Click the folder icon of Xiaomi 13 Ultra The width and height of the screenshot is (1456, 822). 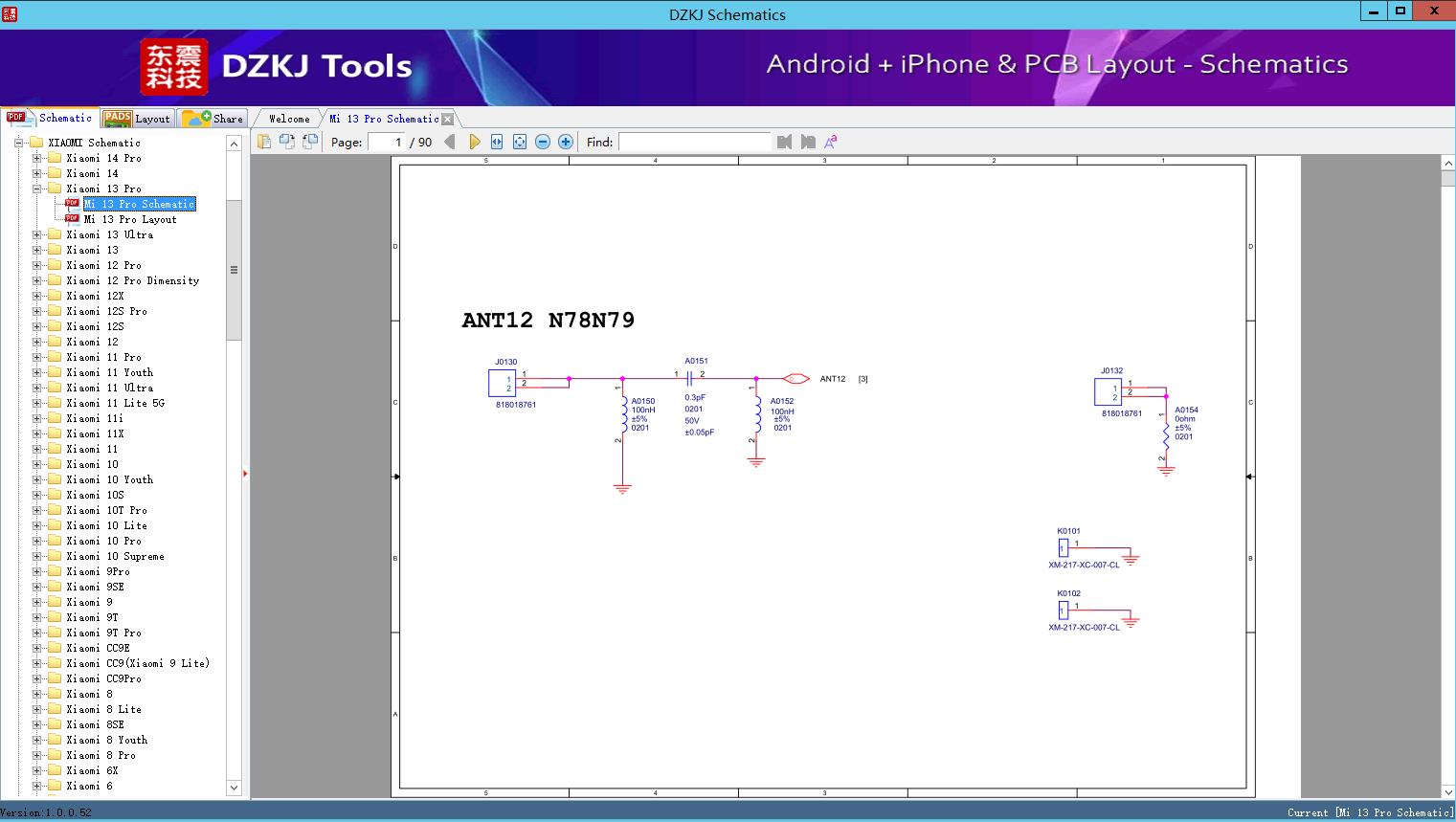pyautogui.click(x=55, y=234)
